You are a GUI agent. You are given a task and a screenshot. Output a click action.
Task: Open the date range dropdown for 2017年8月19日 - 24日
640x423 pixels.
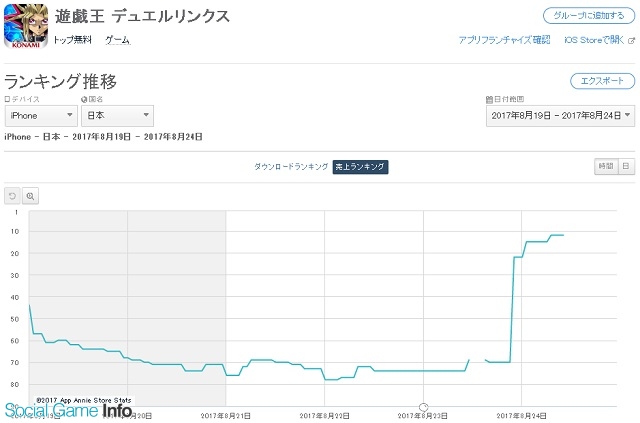pos(560,117)
